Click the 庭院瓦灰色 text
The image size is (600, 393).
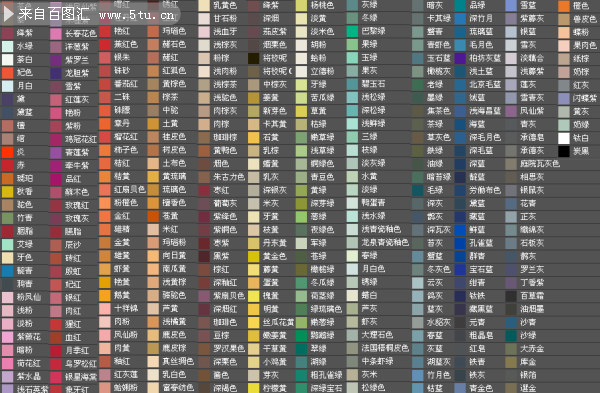[x=540, y=164]
